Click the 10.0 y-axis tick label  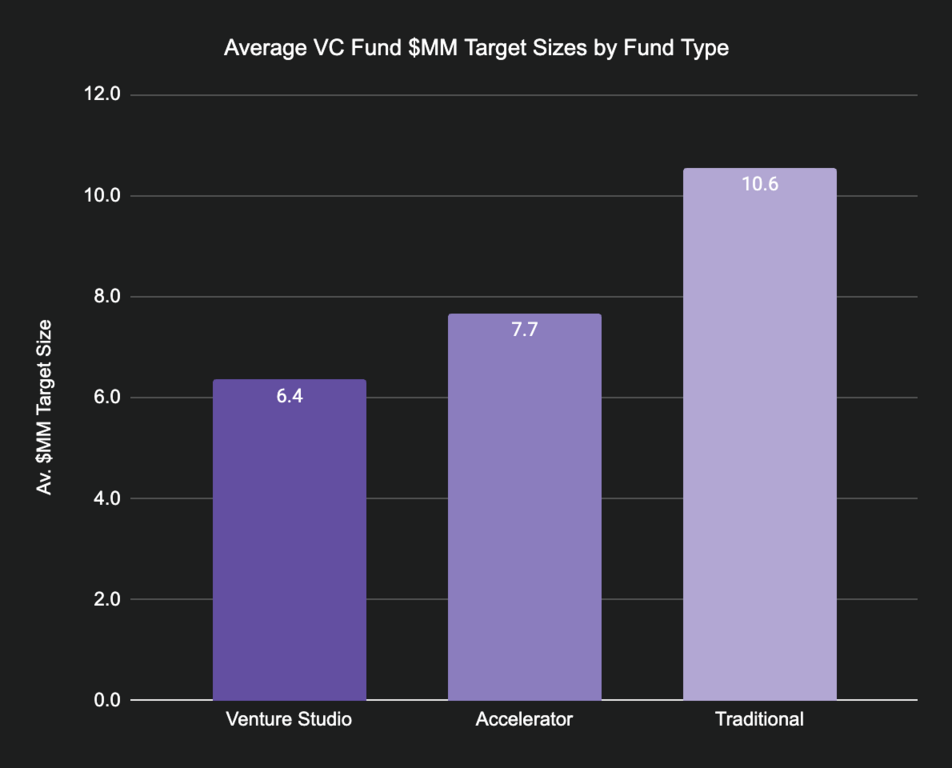pos(100,196)
